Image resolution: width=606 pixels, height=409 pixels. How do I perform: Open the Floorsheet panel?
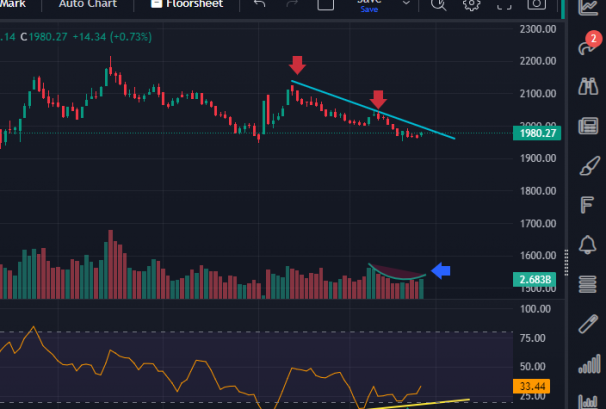click(x=187, y=4)
